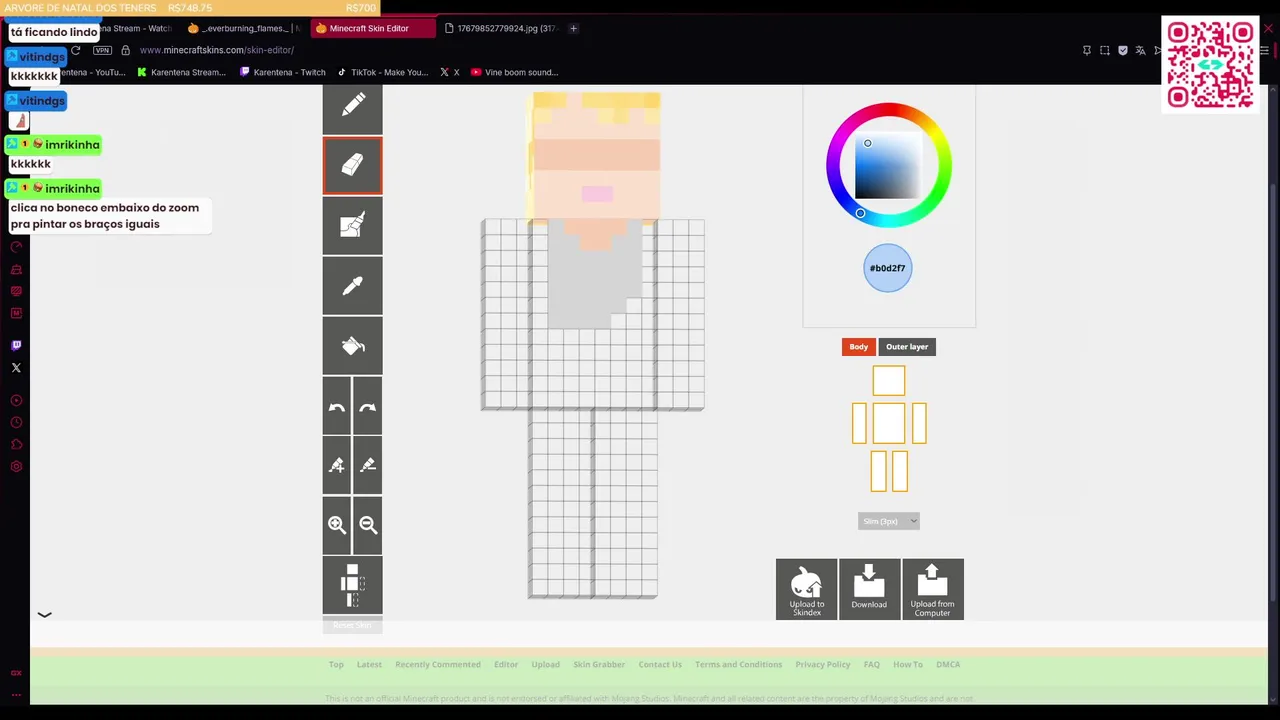The width and height of the screenshot is (1280, 720).
Task: Open the FAQ footer link
Action: (872, 664)
